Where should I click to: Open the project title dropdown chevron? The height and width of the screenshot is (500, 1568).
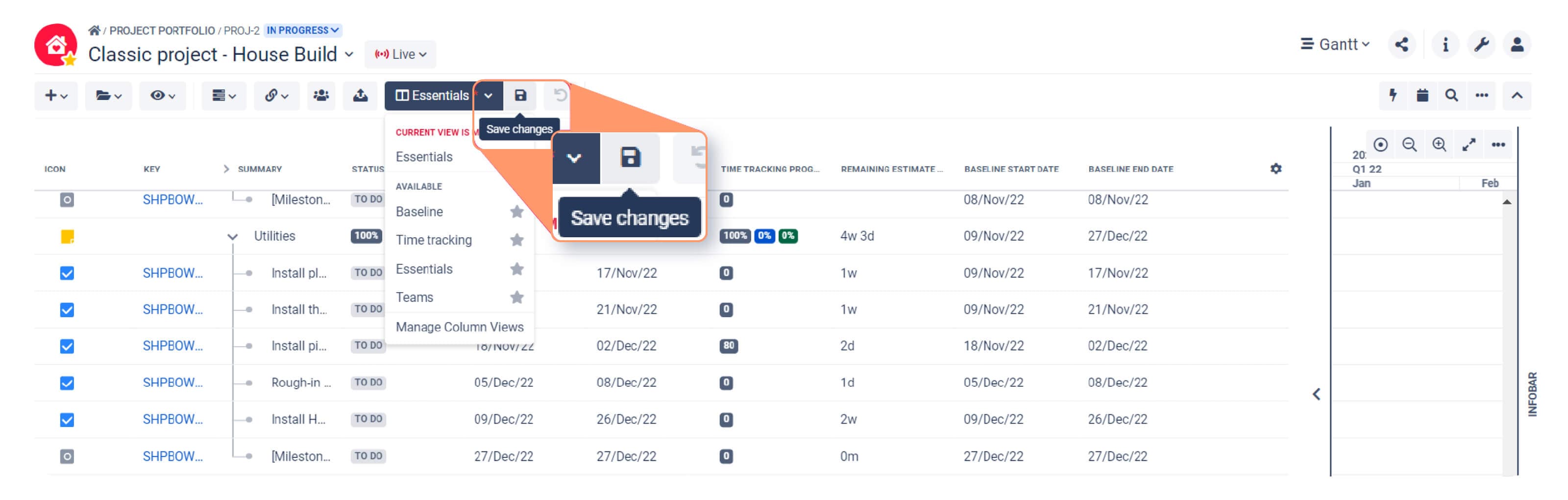pos(349,54)
